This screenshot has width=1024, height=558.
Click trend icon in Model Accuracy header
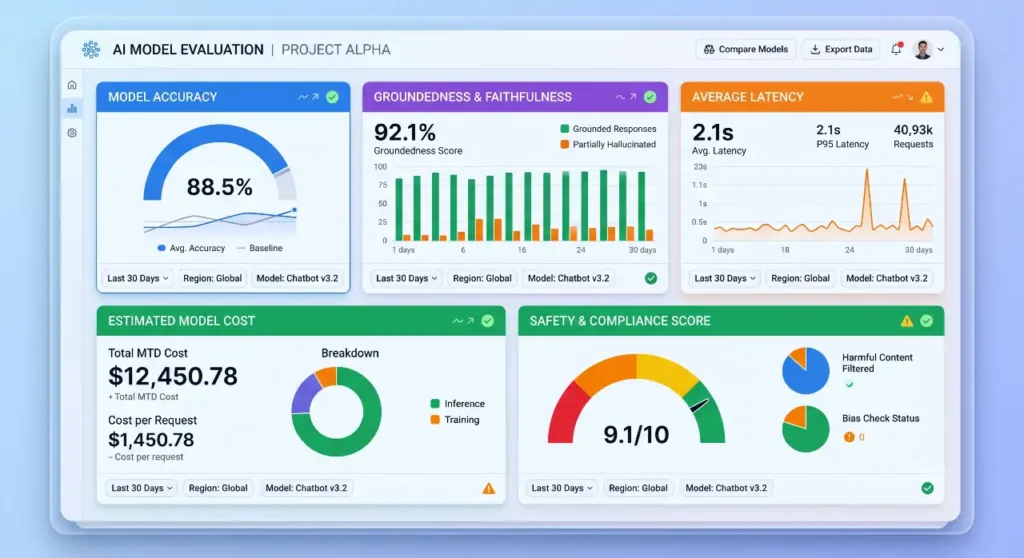click(x=308, y=97)
